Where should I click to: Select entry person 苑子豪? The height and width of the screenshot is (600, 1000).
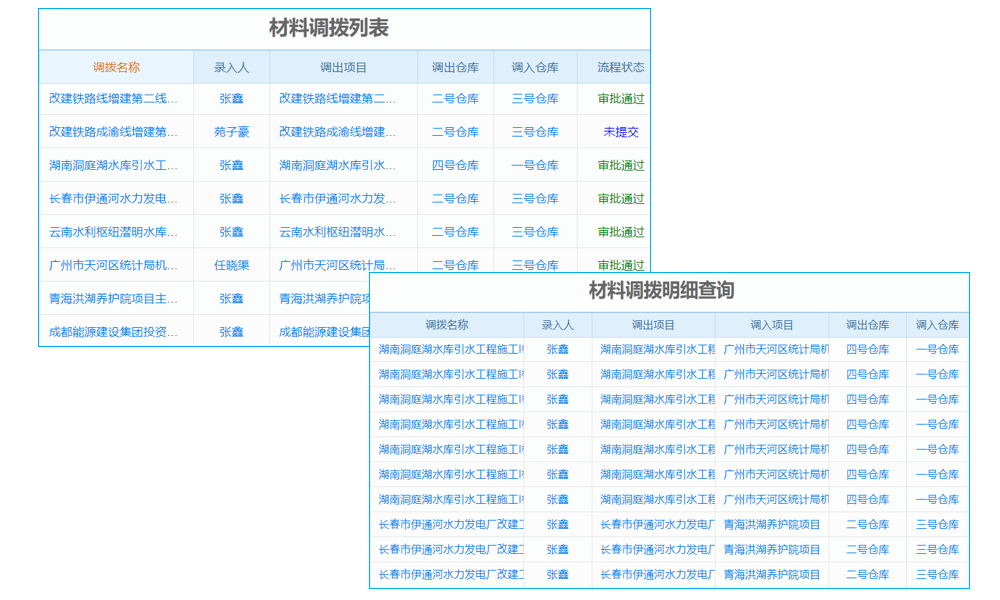click(230, 132)
